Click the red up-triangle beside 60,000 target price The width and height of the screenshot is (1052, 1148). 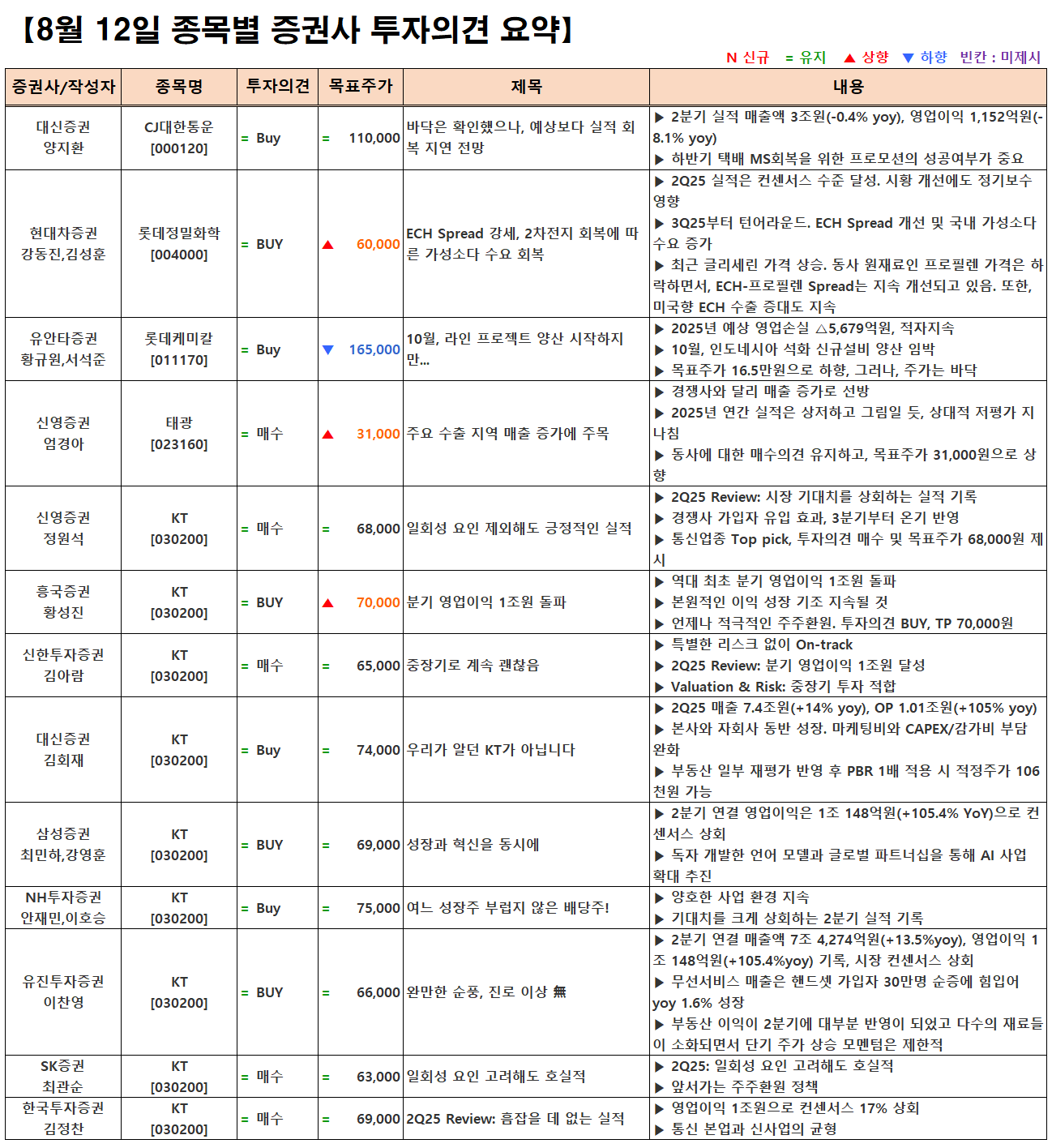(x=328, y=245)
